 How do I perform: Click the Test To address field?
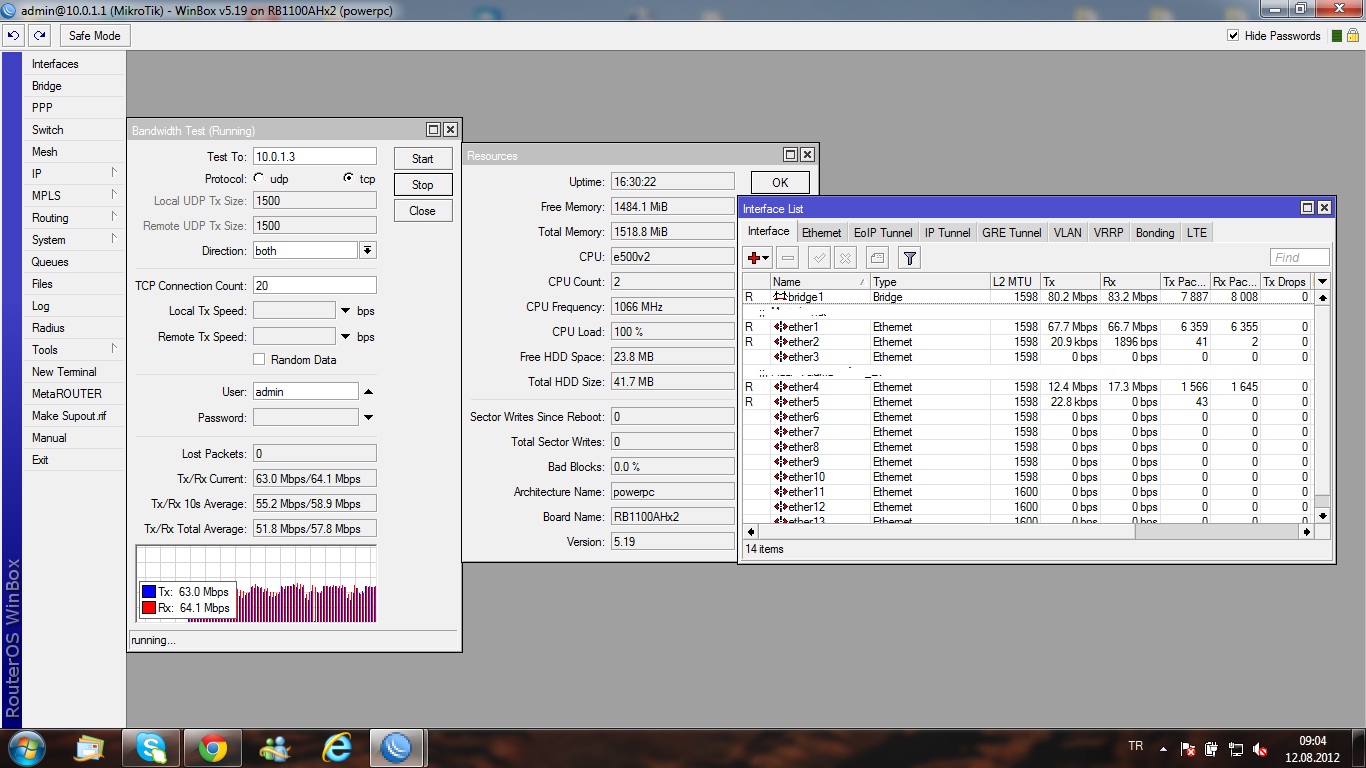[315, 156]
